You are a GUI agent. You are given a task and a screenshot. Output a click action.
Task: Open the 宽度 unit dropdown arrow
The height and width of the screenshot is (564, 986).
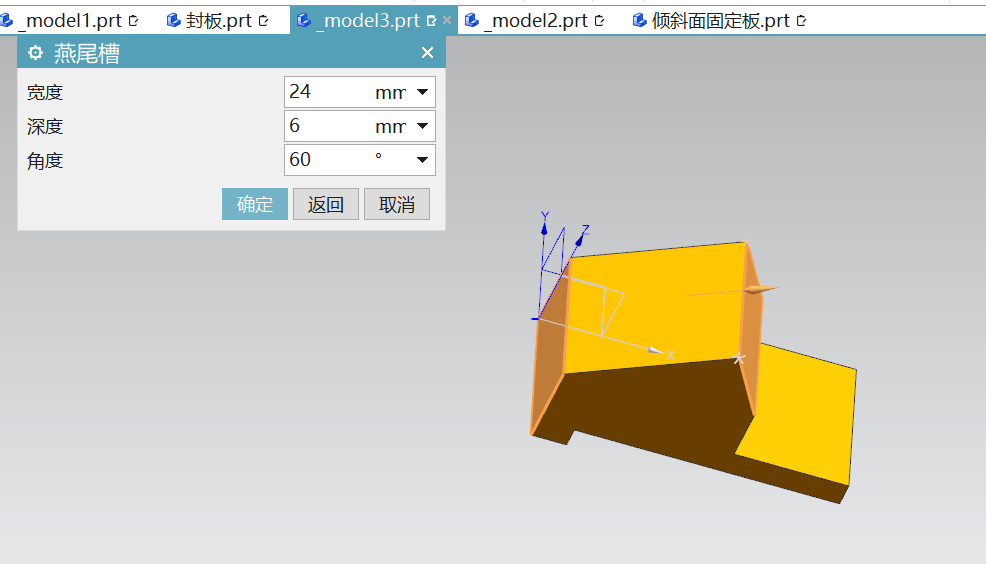click(422, 93)
